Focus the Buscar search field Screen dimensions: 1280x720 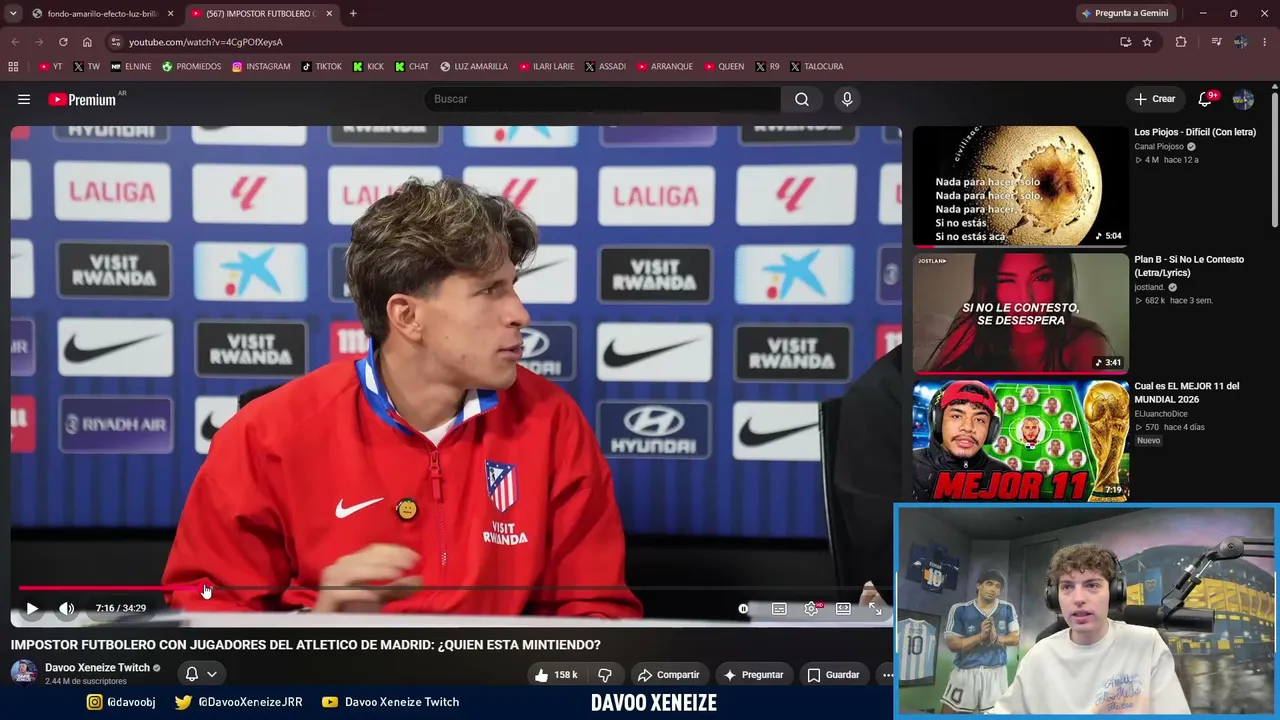(603, 99)
